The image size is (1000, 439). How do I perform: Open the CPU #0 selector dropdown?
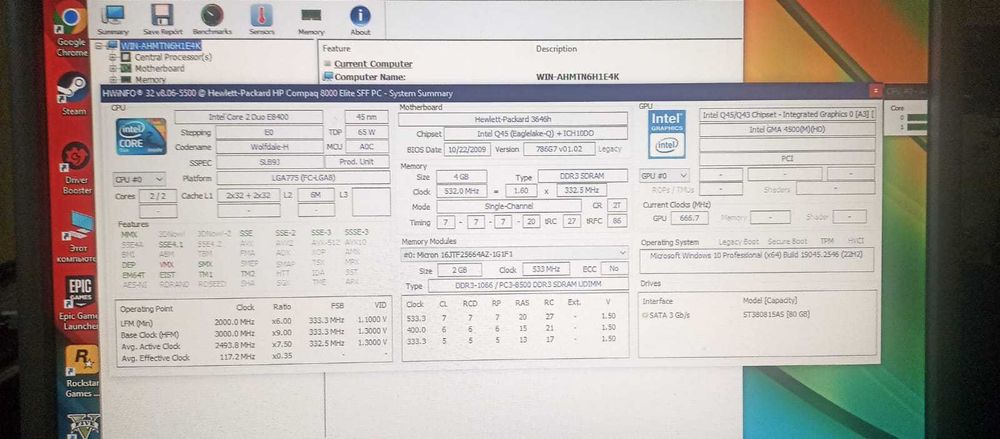click(x=139, y=179)
